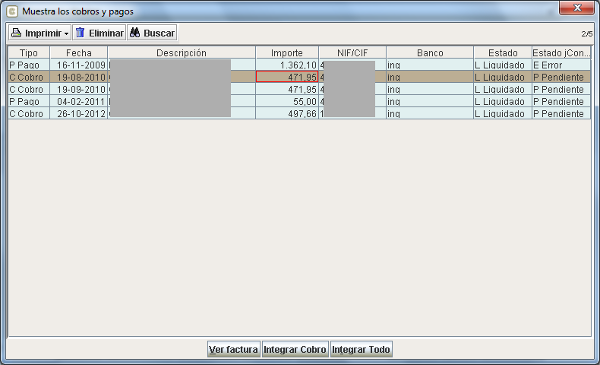This screenshot has height=365, width=600.
Task: Close the Muestra los cobros y pagos window
Action: pyautogui.click(x=577, y=8)
